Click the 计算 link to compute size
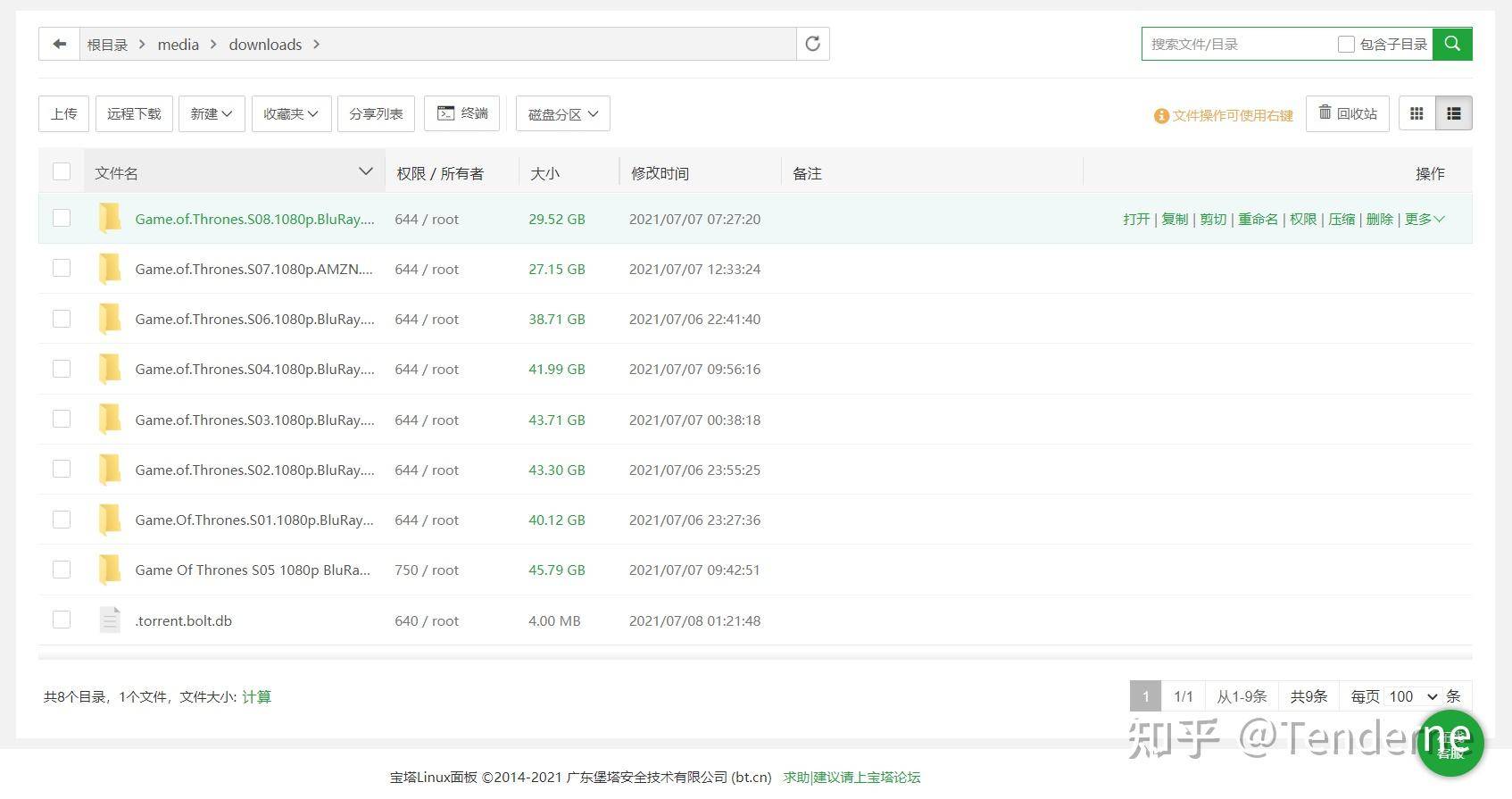The width and height of the screenshot is (1512, 799). (256, 696)
